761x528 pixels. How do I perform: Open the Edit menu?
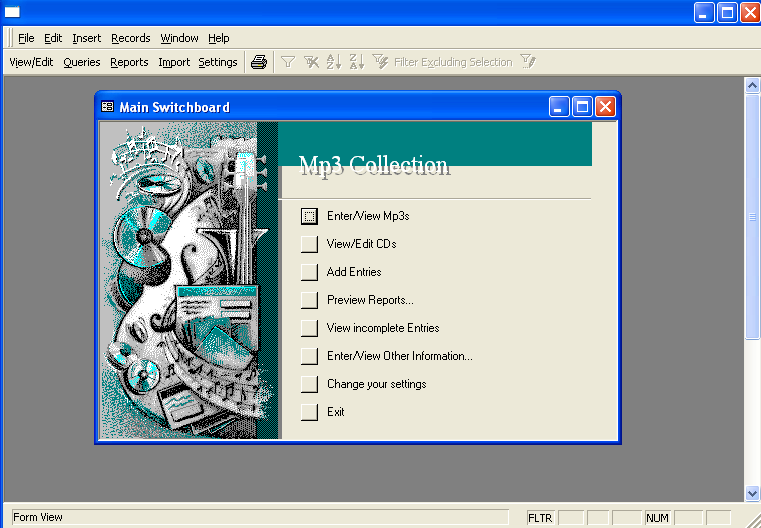point(53,38)
